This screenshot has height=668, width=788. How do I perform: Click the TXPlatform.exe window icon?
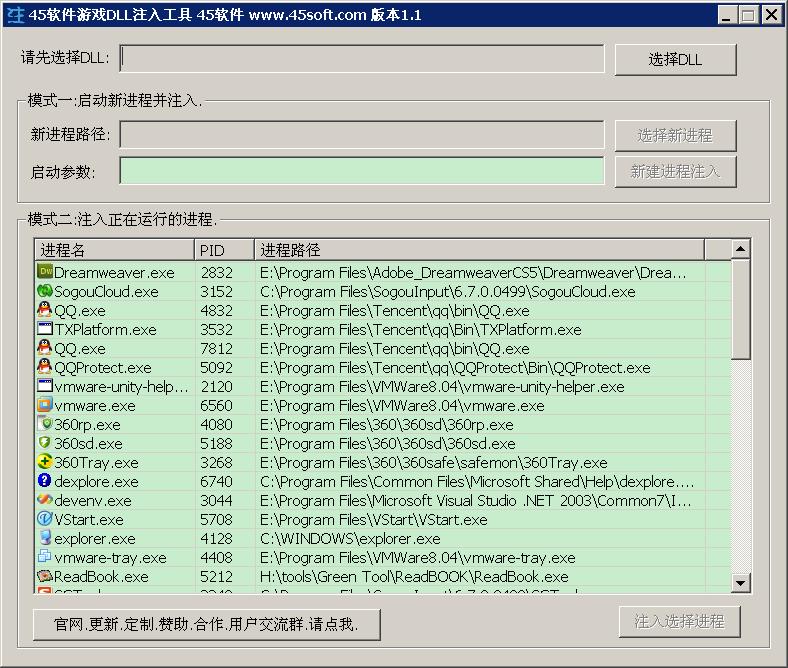pyautogui.click(x=45, y=329)
